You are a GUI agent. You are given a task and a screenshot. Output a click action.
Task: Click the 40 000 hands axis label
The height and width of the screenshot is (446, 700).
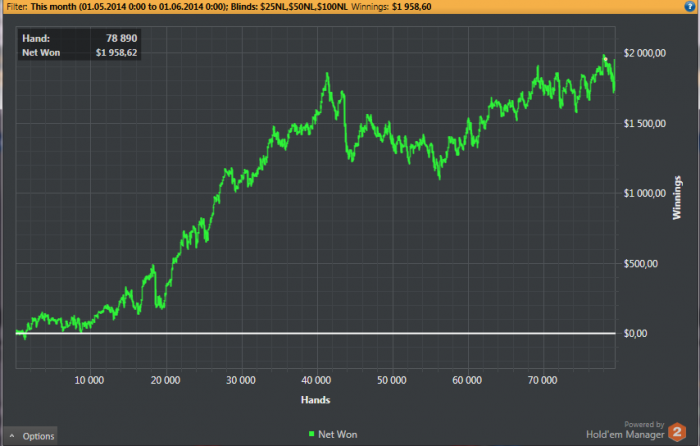tap(316, 380)
